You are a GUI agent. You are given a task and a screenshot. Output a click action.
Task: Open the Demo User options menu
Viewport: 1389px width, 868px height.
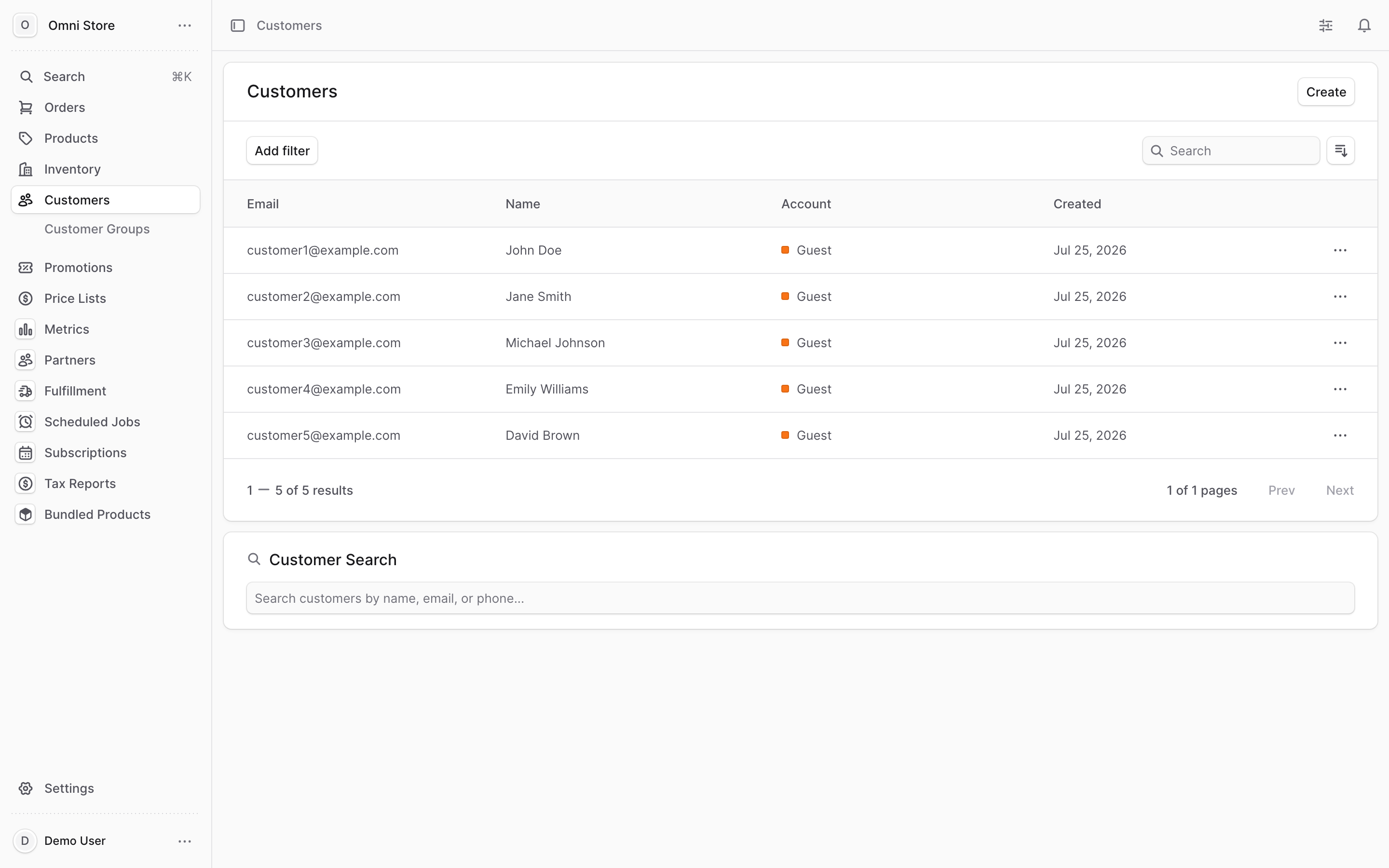point(184,841)
